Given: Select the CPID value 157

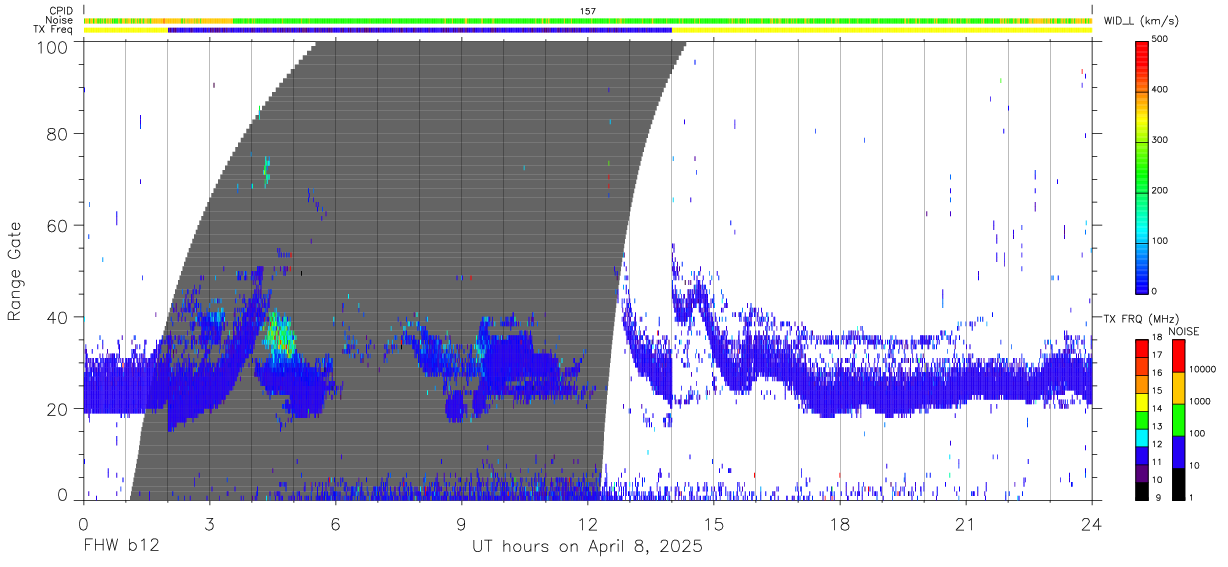Looking at the screenshot, I should (588, 11).
